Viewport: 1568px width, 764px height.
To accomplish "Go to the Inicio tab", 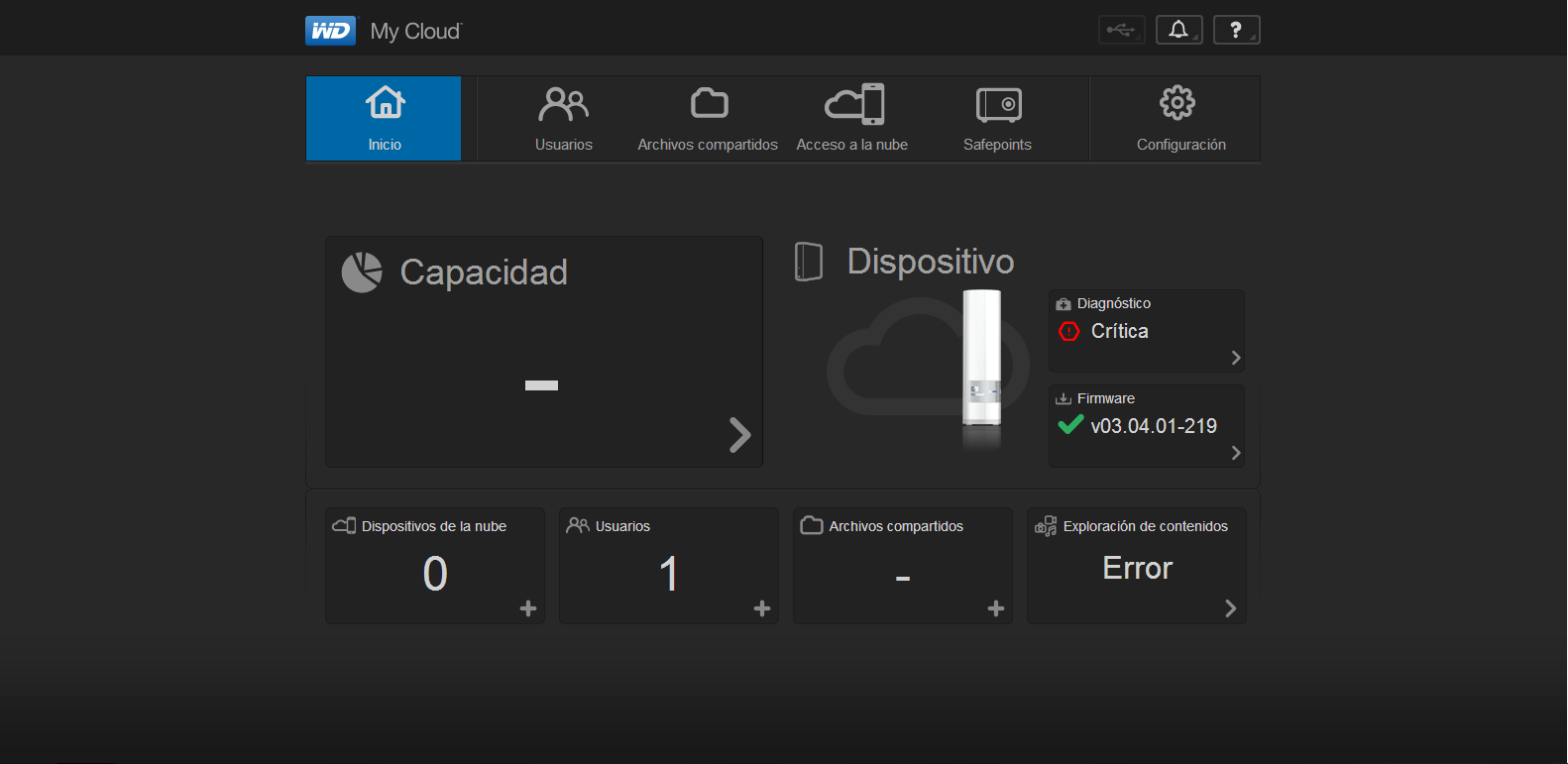I will pyautogui.click(x=385, y=119).
